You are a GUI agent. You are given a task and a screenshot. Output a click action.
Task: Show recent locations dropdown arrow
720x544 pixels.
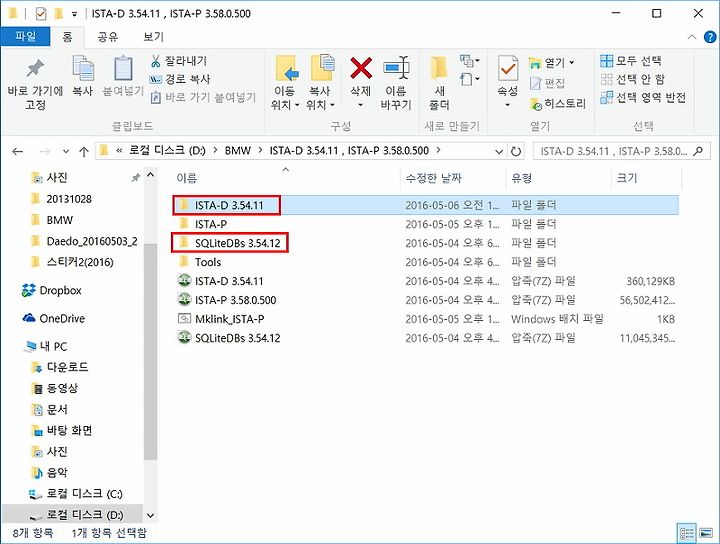(x=66, y=151)
